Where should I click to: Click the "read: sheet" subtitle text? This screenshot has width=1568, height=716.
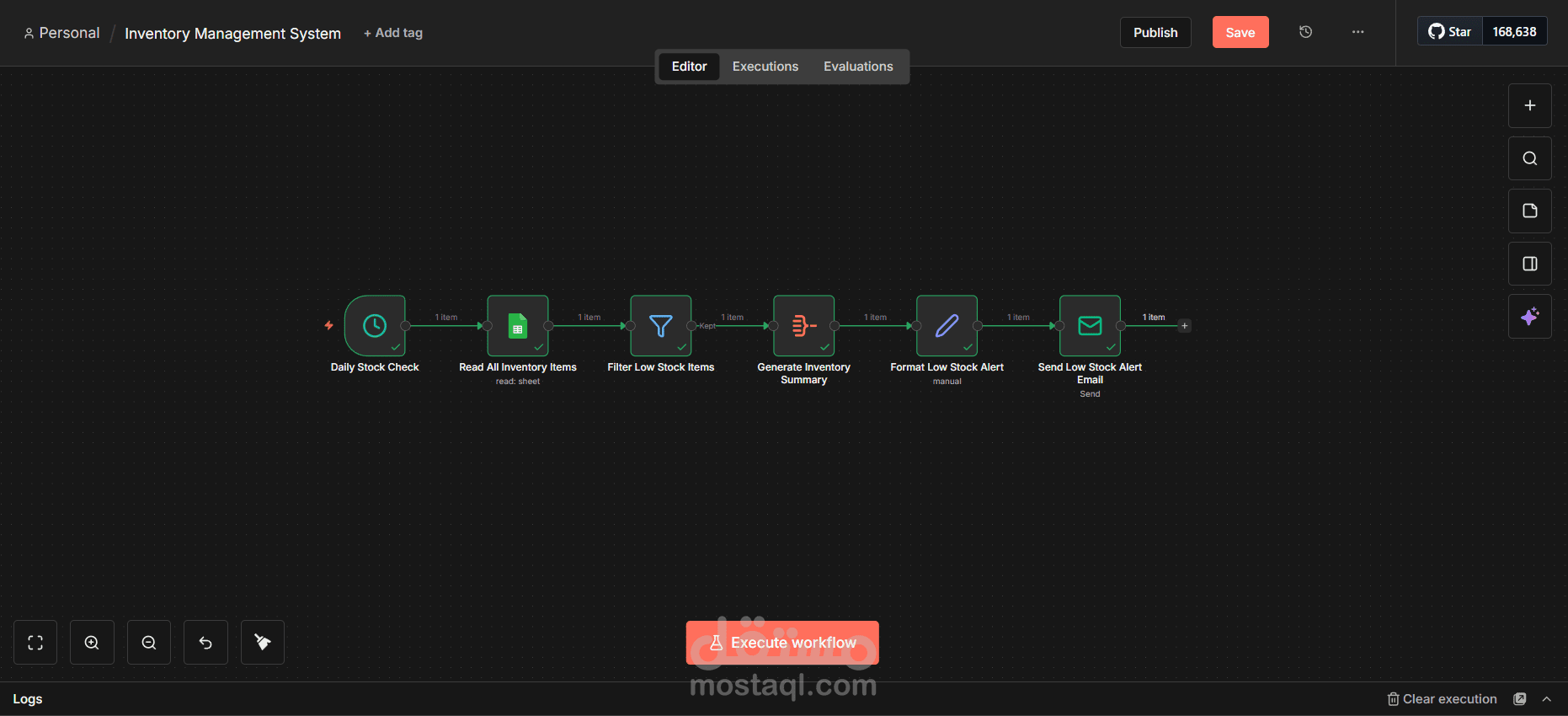[518, 382]
